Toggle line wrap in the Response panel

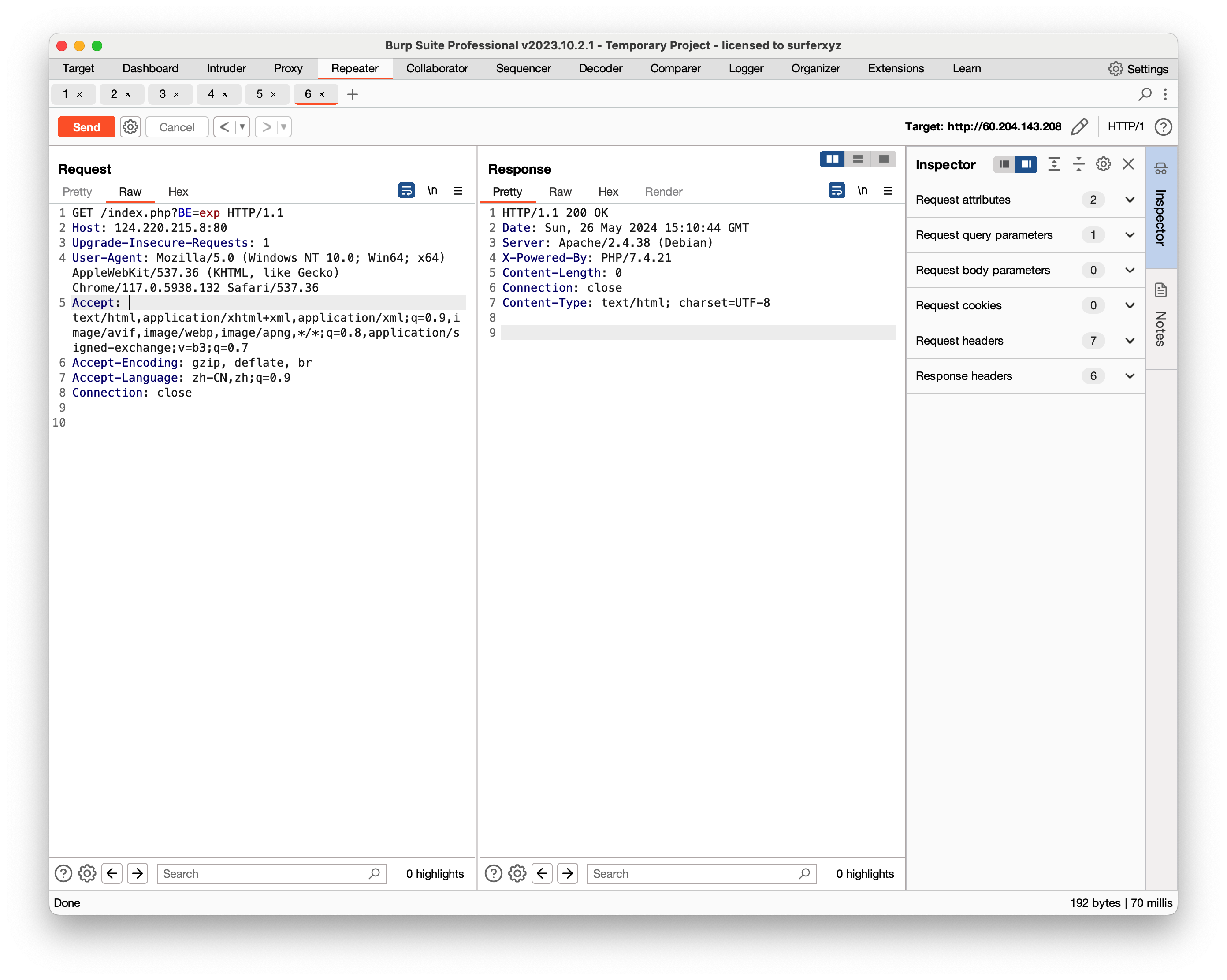point(837,191)
